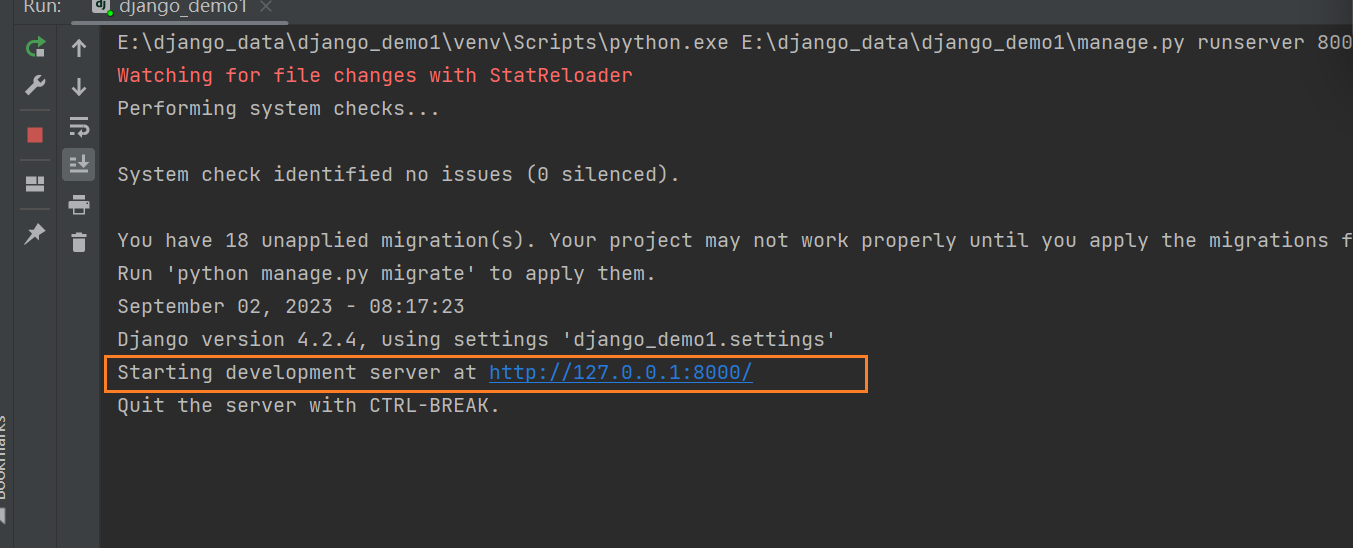The image size is (1353, 548).
Task: Click the red StatReloader warning line
Action: pyautogui.click(x=375, y=76)
